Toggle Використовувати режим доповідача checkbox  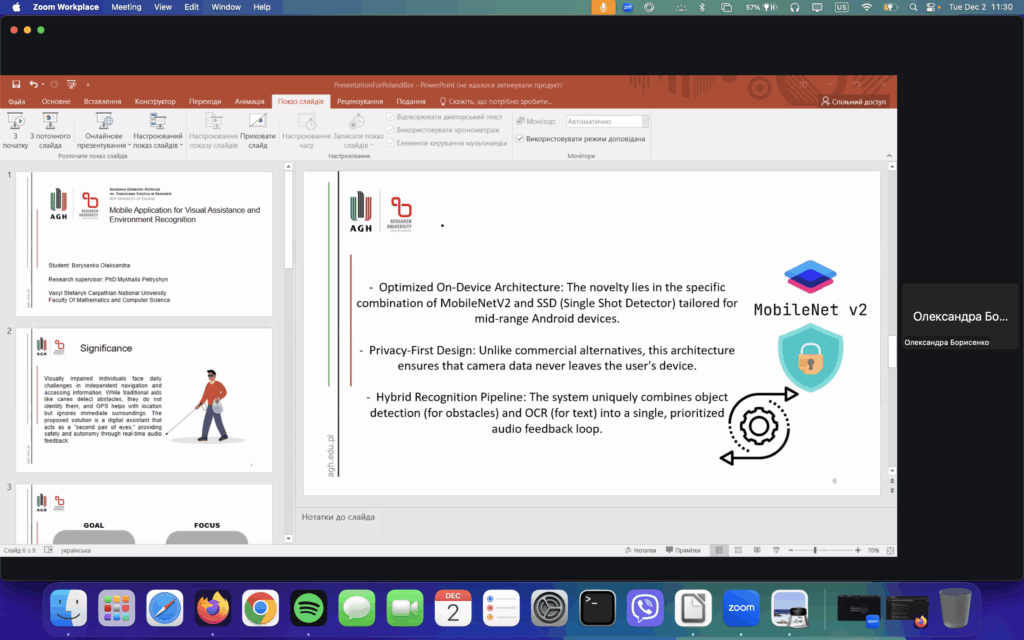coord(520,138)
